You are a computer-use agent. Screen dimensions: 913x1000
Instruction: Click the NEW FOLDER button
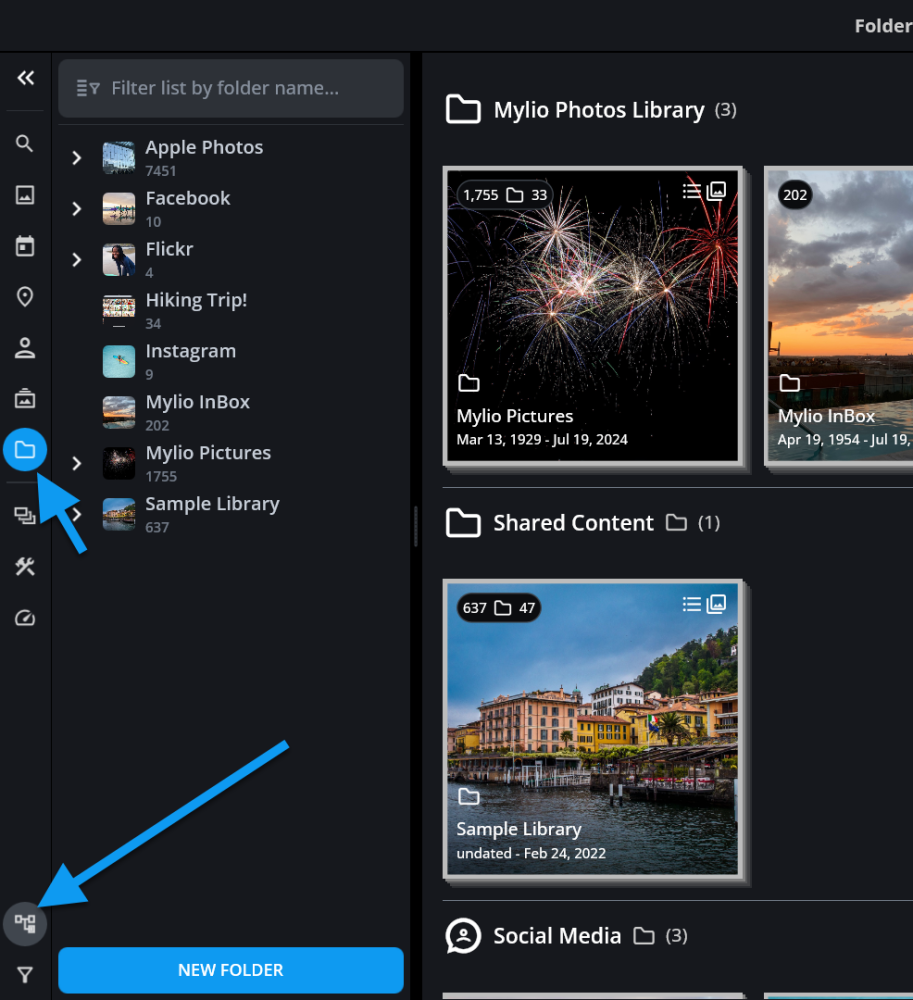(x=231, y=970)
